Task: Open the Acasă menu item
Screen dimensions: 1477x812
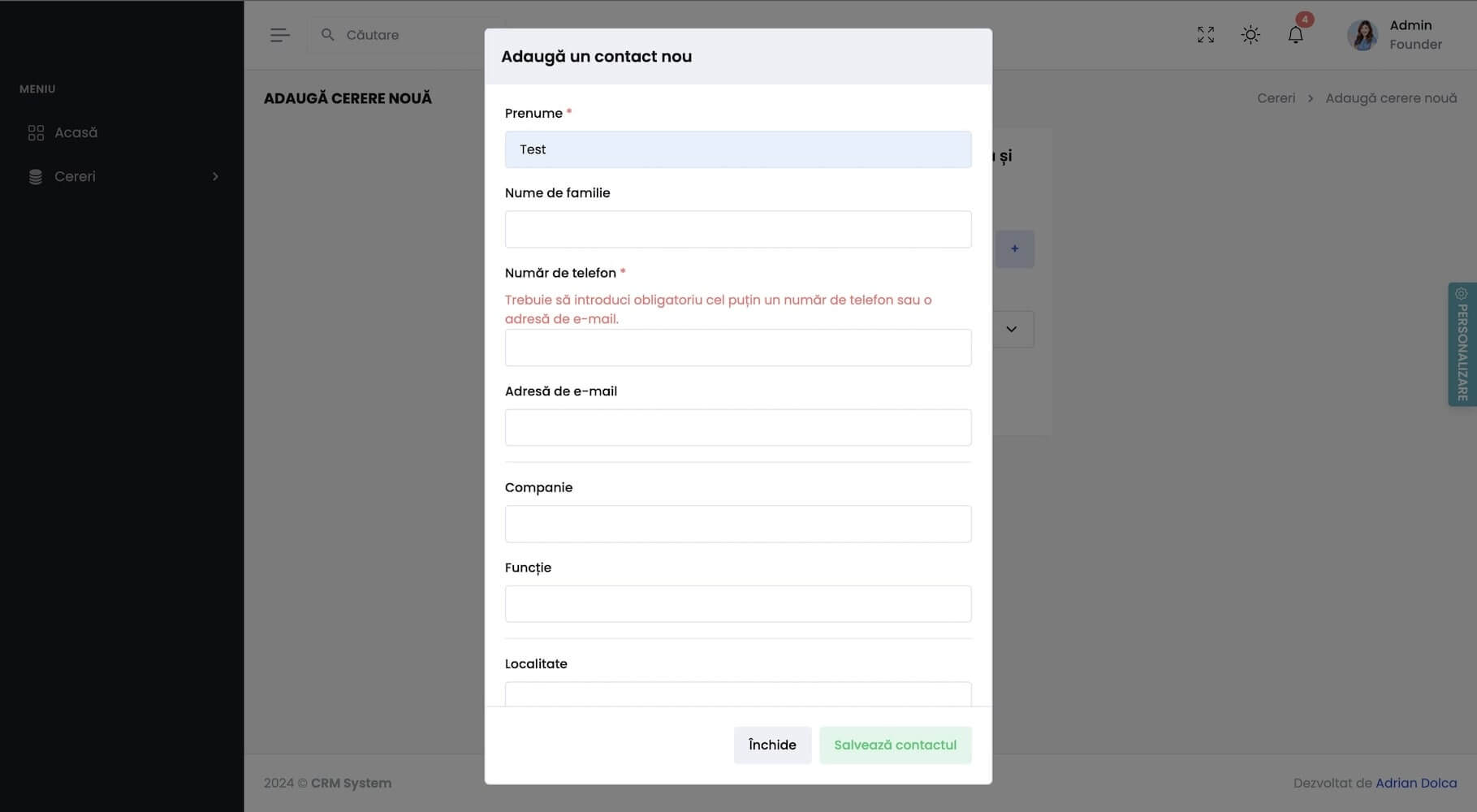Action: click(76, 132)
